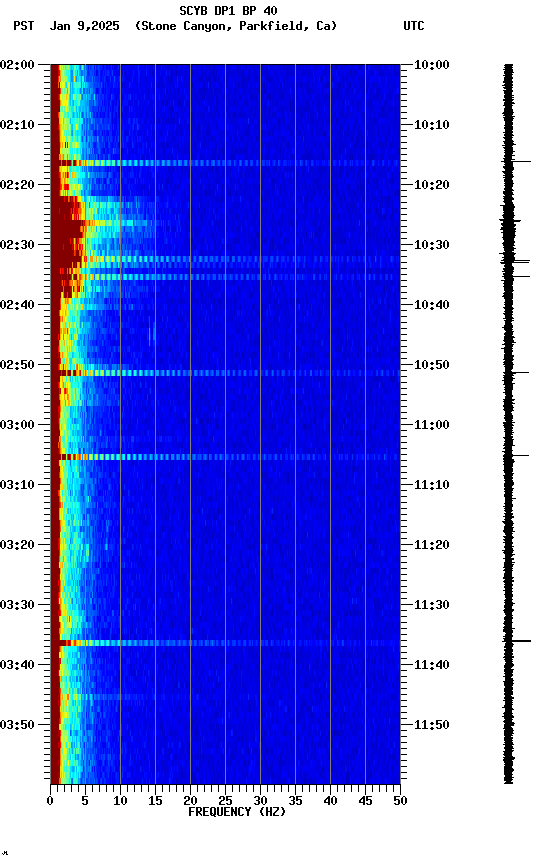This screenshot has height=864, width=552.
Task: Click the 10 Hz frequency axis label
Action: coord(120,801)
